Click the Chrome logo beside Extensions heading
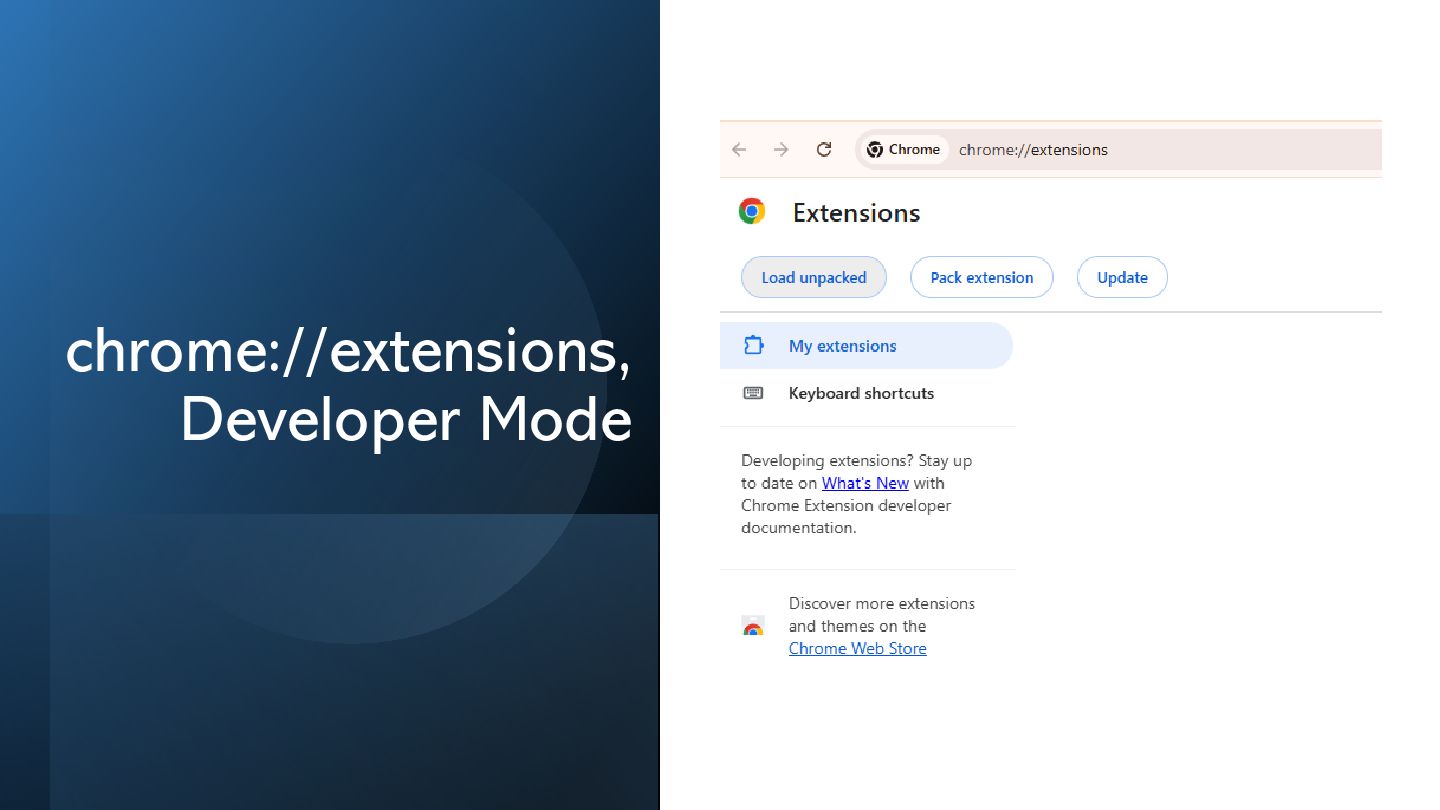This screenshot has width=1440, height=810. [752, 211]
